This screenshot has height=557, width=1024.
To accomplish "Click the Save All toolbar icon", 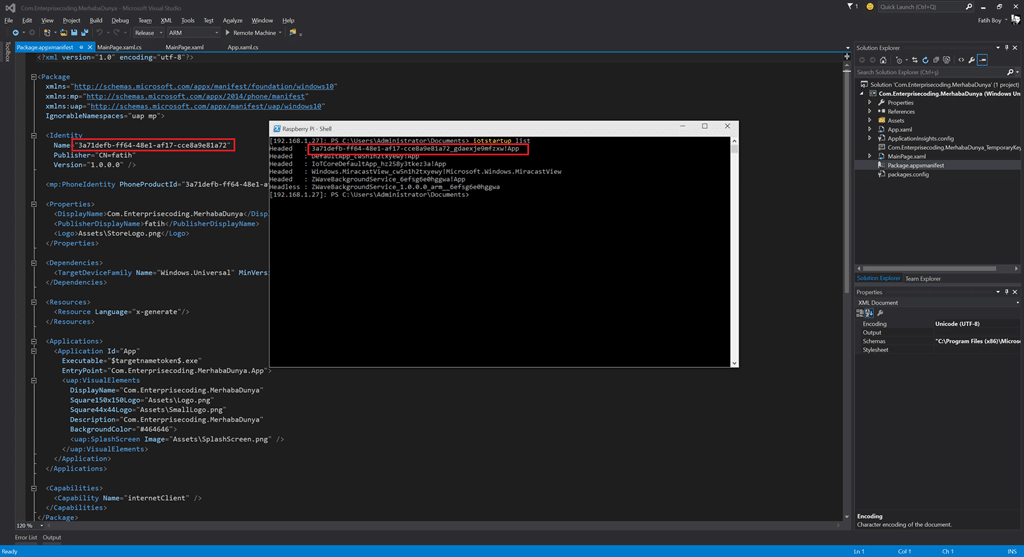I will 84,33.
